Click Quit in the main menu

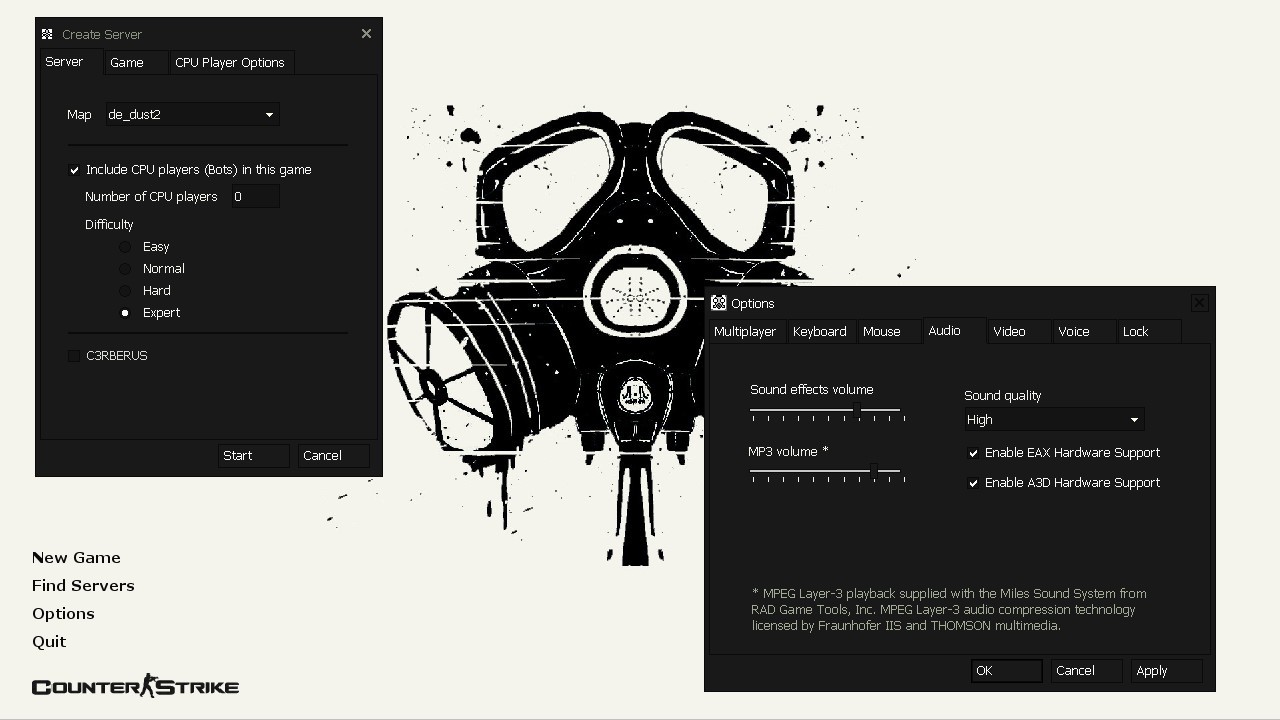click(49, 641)
